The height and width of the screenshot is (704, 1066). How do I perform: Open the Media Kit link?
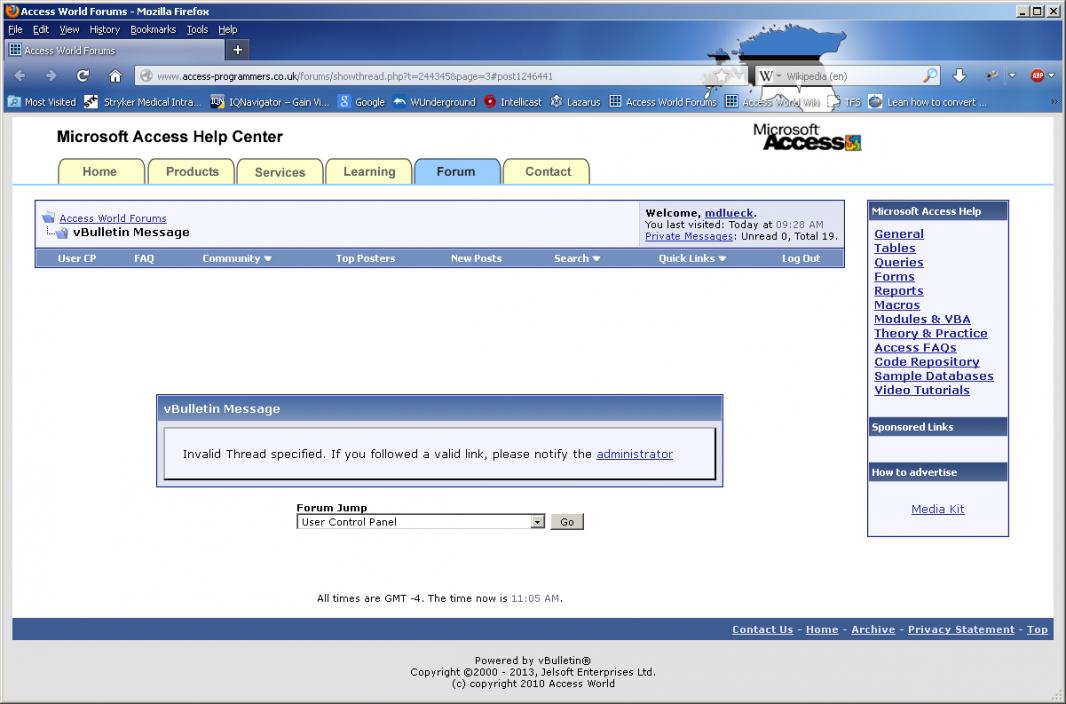938,509
